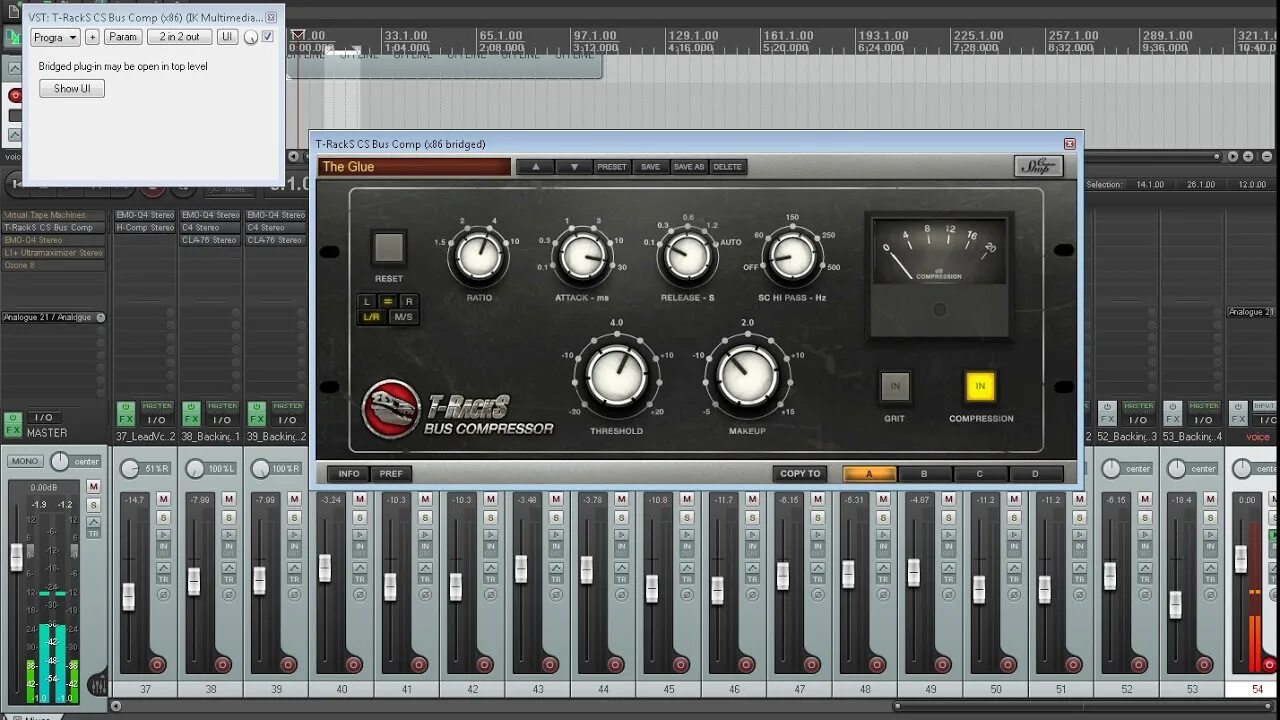
Task: Open the preset name field 'The Glue'
Action: (x=414, y=167)
